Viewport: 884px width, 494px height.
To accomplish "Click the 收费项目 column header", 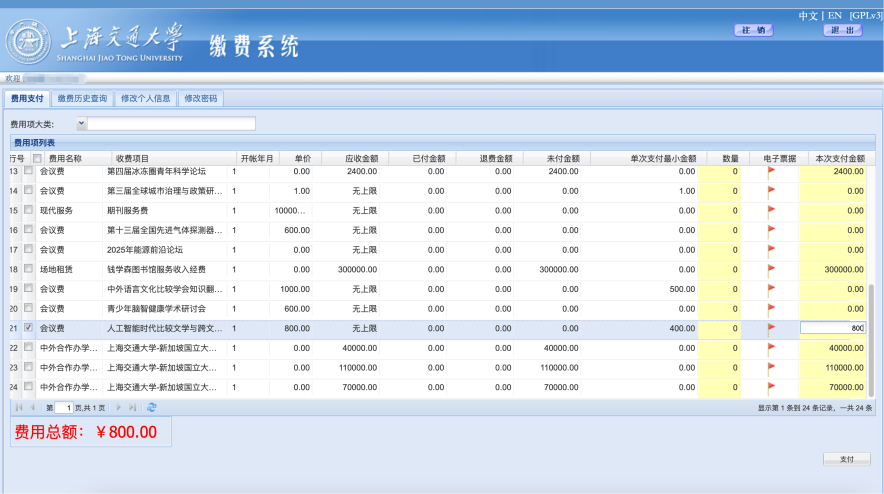I will [x=132, y=158].
